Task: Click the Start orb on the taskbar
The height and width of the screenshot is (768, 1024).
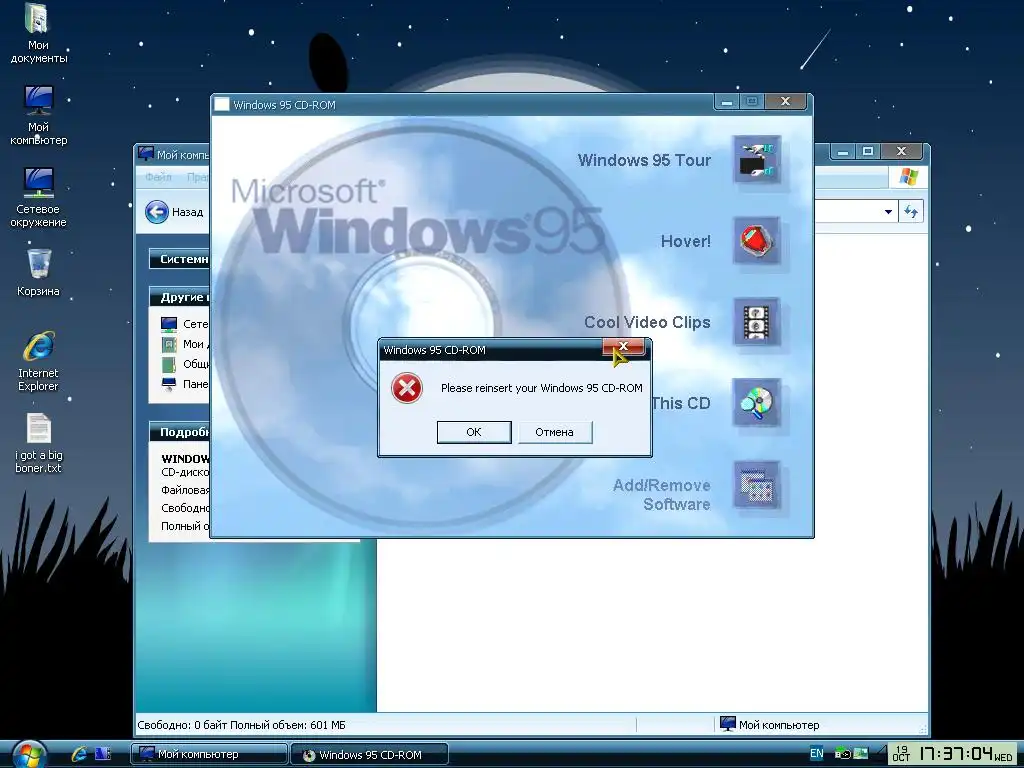Action: 29,755
